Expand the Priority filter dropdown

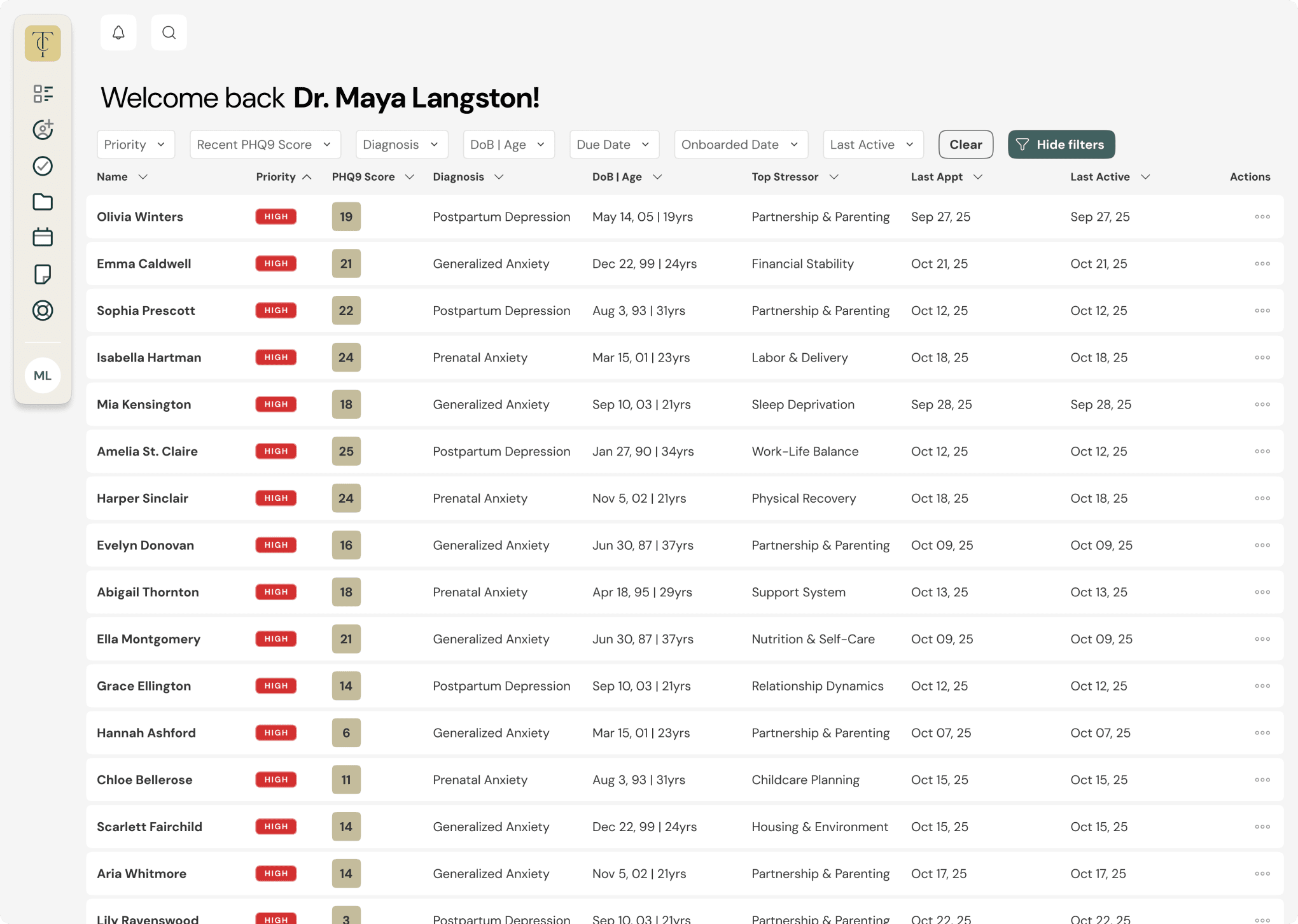(135, 144)
